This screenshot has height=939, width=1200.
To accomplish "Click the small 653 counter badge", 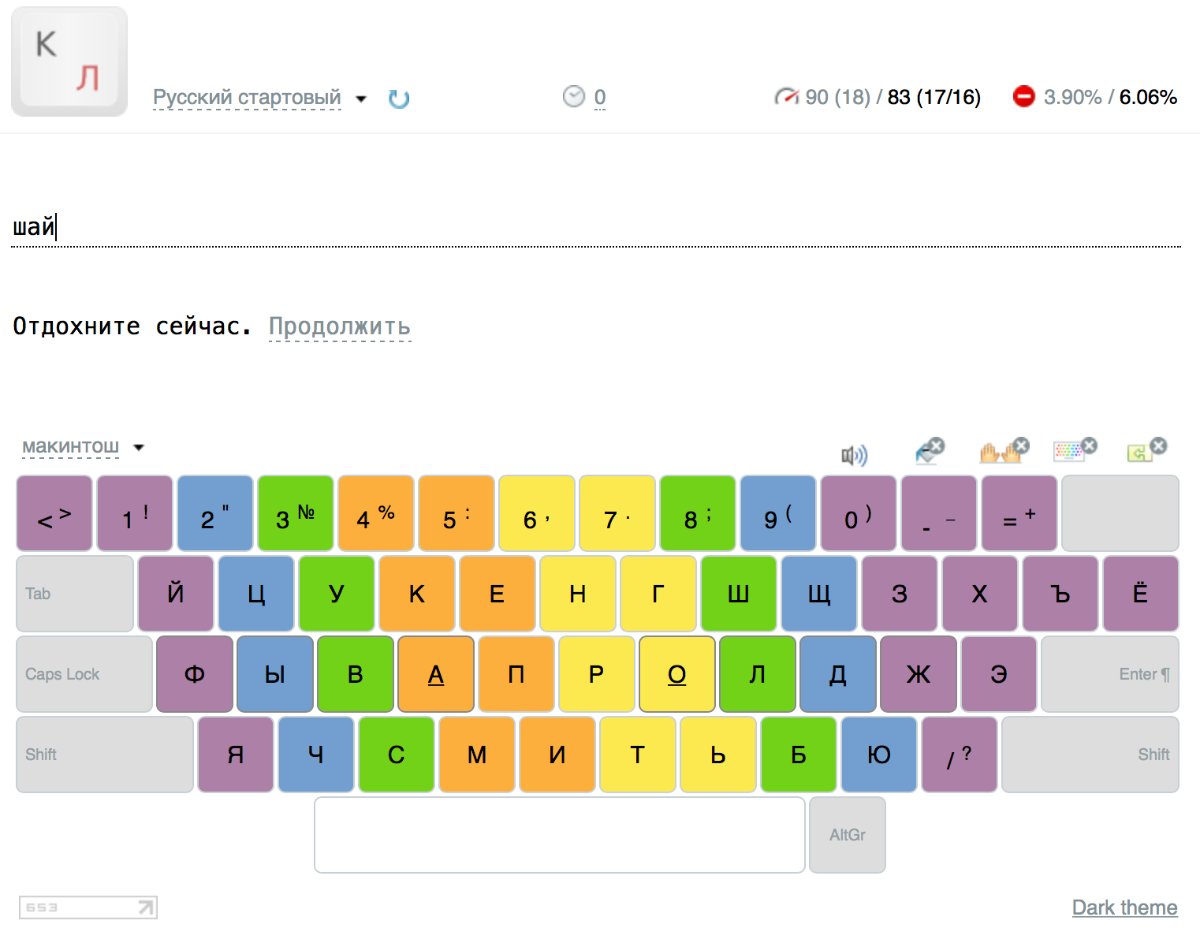I will [88, 907].
